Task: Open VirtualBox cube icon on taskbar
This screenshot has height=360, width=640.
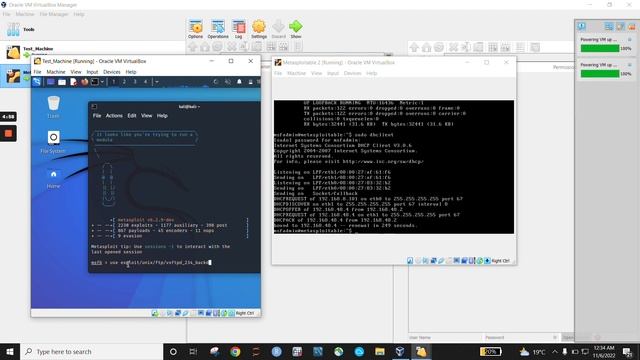Action: click(x=400, y=351)
